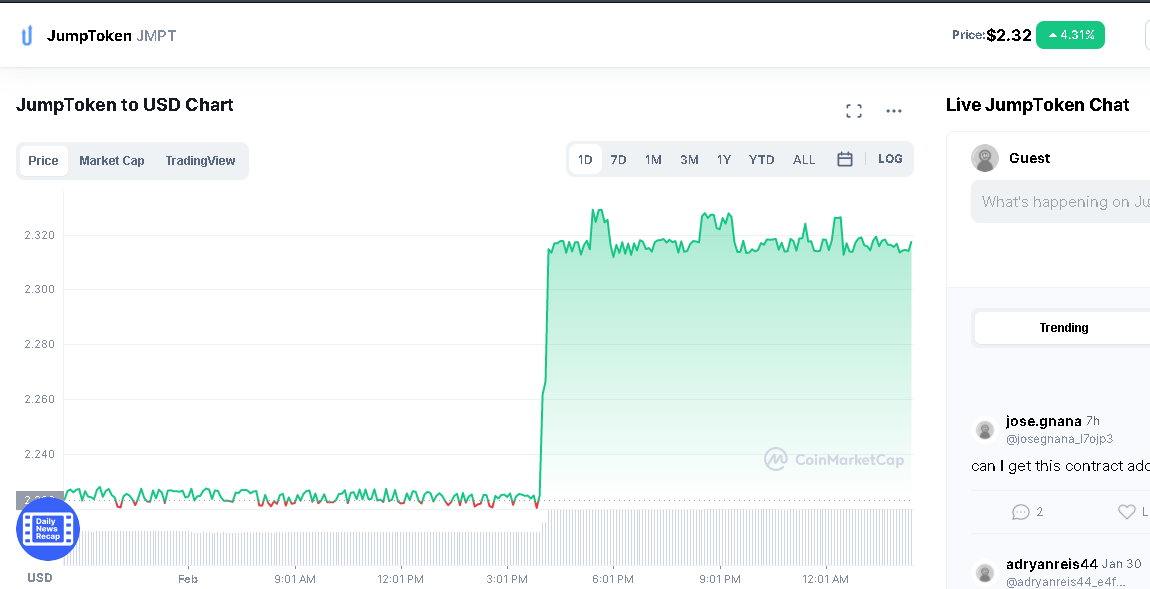Click the 4.31% price change badge
Viewport: 1150px width, 589px height.
click(x=1070, y=35)
